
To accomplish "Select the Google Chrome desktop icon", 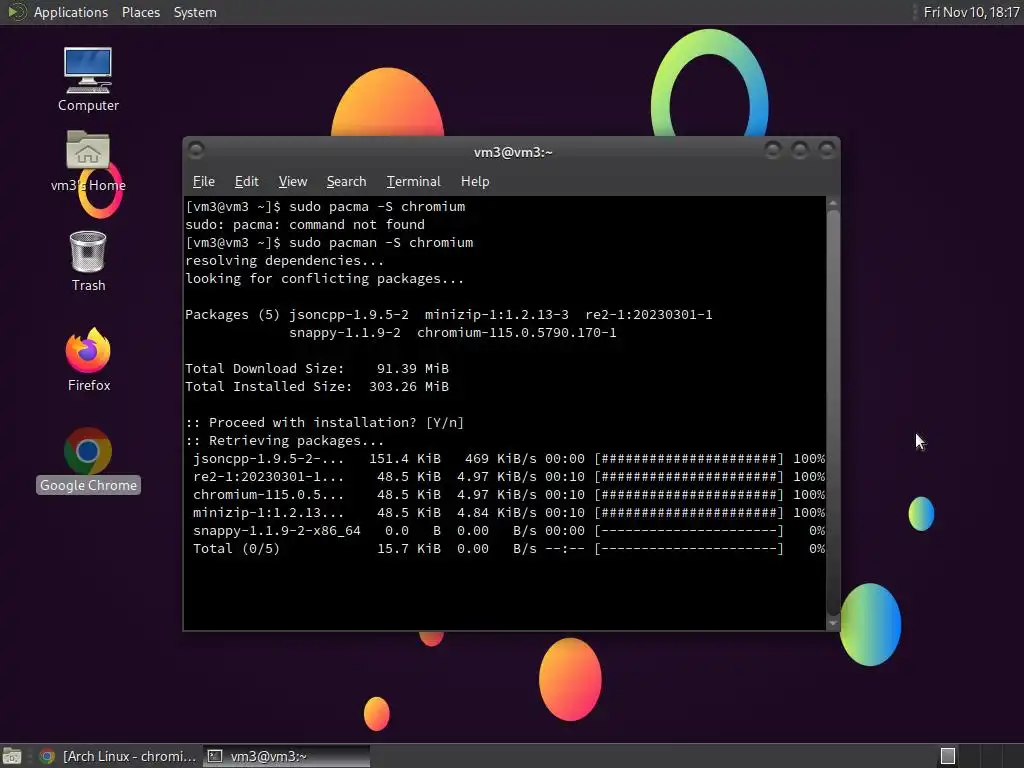I will (x=88, y=460).
